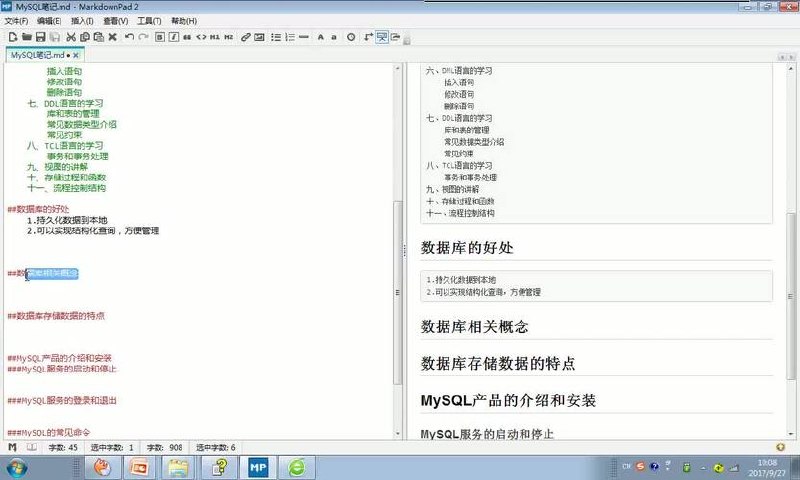Open the 插入(I) menu
This screenshot has height=480, width=800.
tap(82, 21)
